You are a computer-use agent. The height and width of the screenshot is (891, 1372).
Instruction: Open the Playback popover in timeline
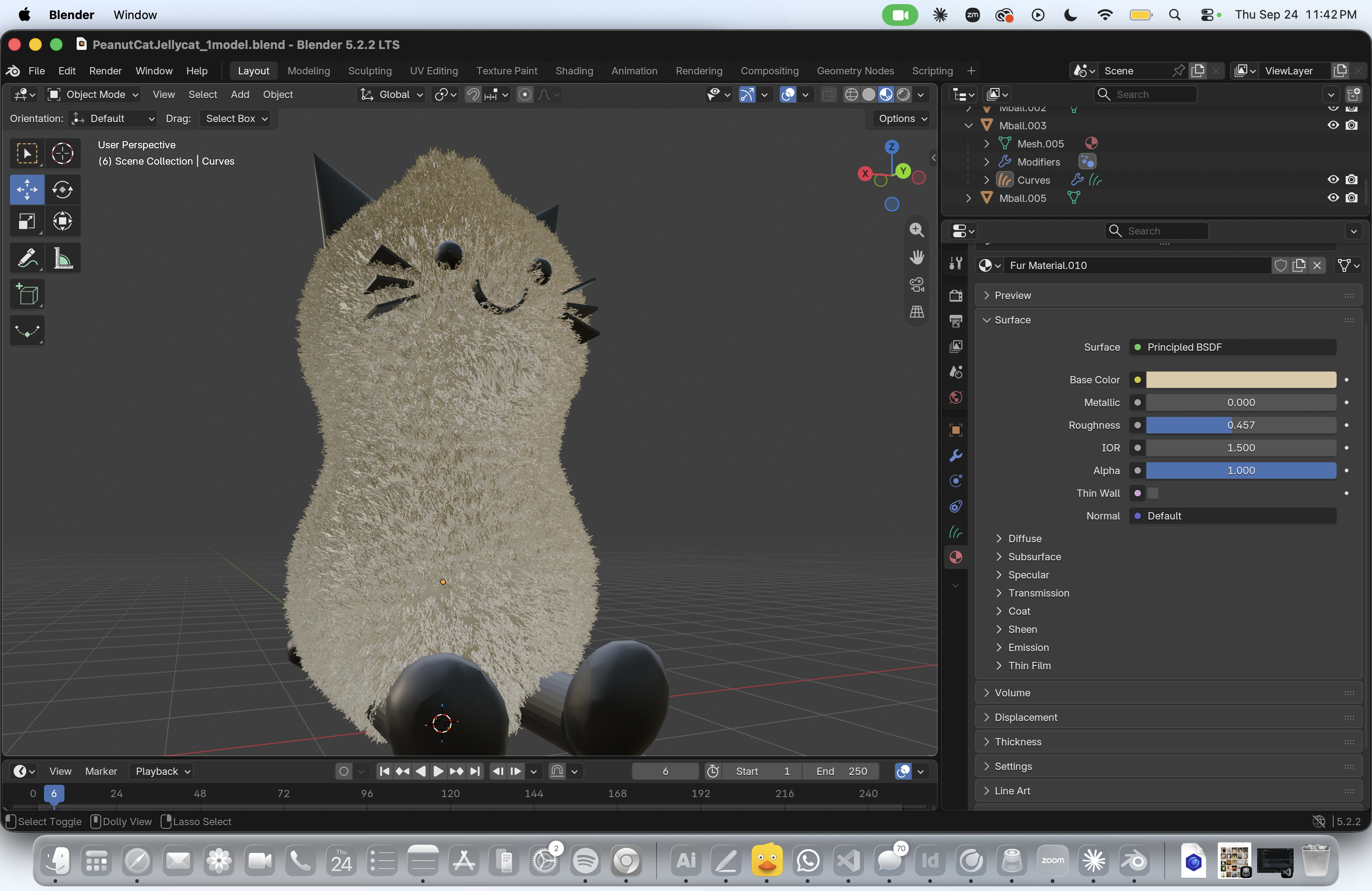[162, 771]
